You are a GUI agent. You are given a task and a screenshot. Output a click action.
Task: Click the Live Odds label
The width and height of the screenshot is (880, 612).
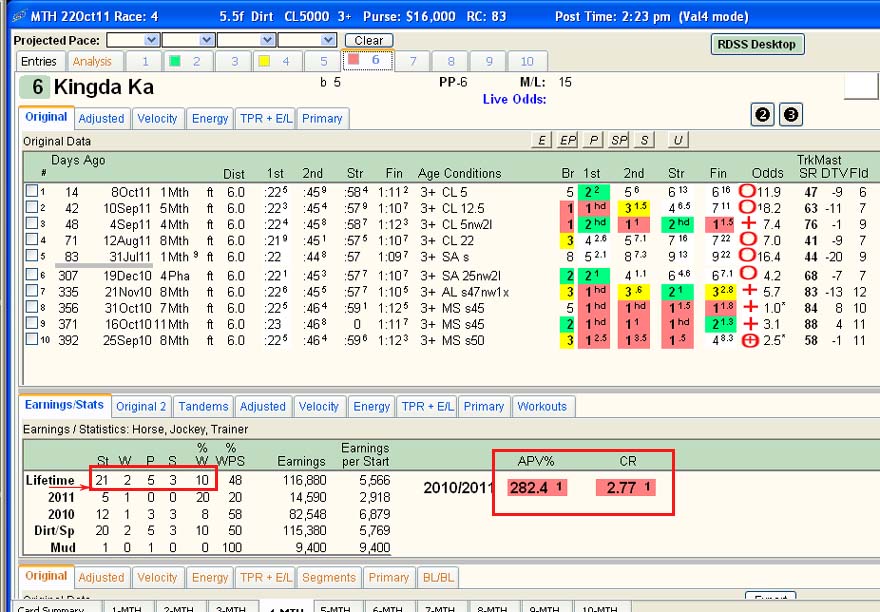pos(514,99)
